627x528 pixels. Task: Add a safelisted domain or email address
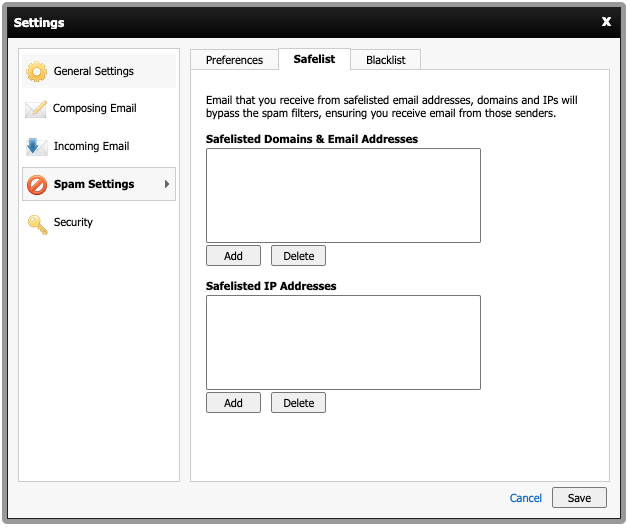[x=233, y=256]
